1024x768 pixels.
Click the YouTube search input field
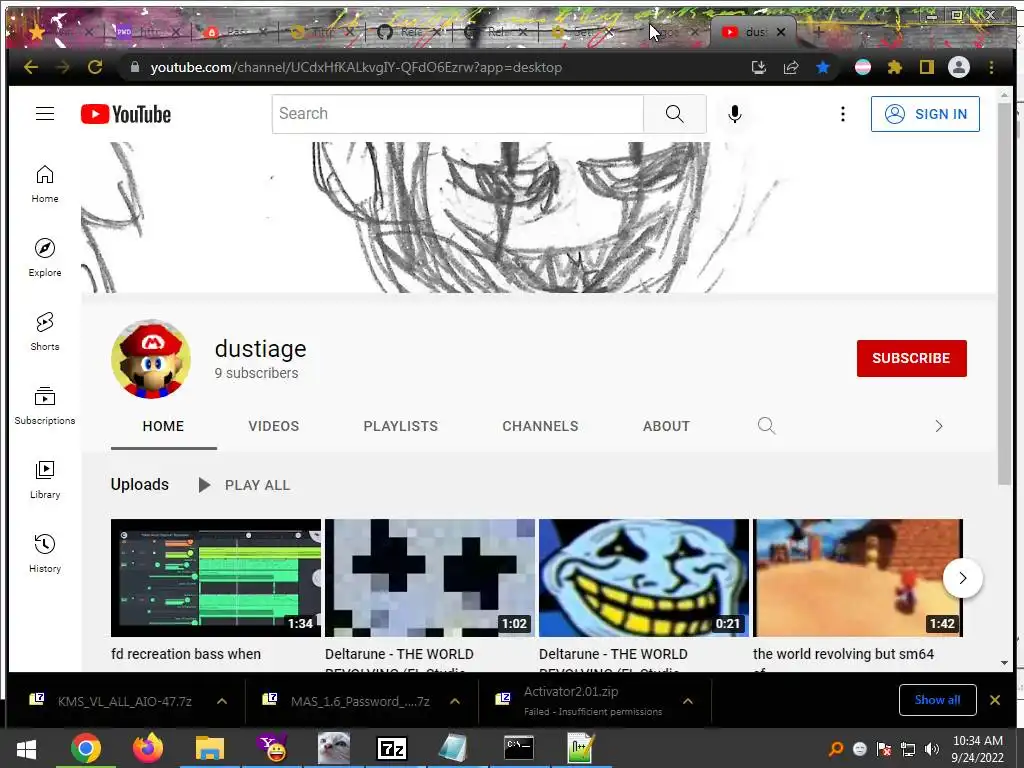coord(458,114)
